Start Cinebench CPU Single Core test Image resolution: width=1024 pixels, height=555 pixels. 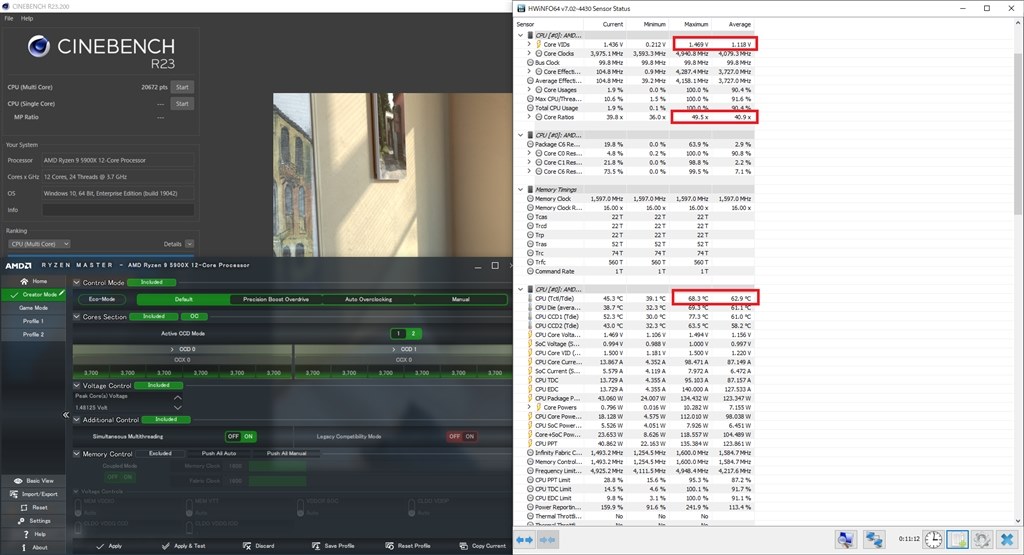pyautogui.click(x=182, y=104)
